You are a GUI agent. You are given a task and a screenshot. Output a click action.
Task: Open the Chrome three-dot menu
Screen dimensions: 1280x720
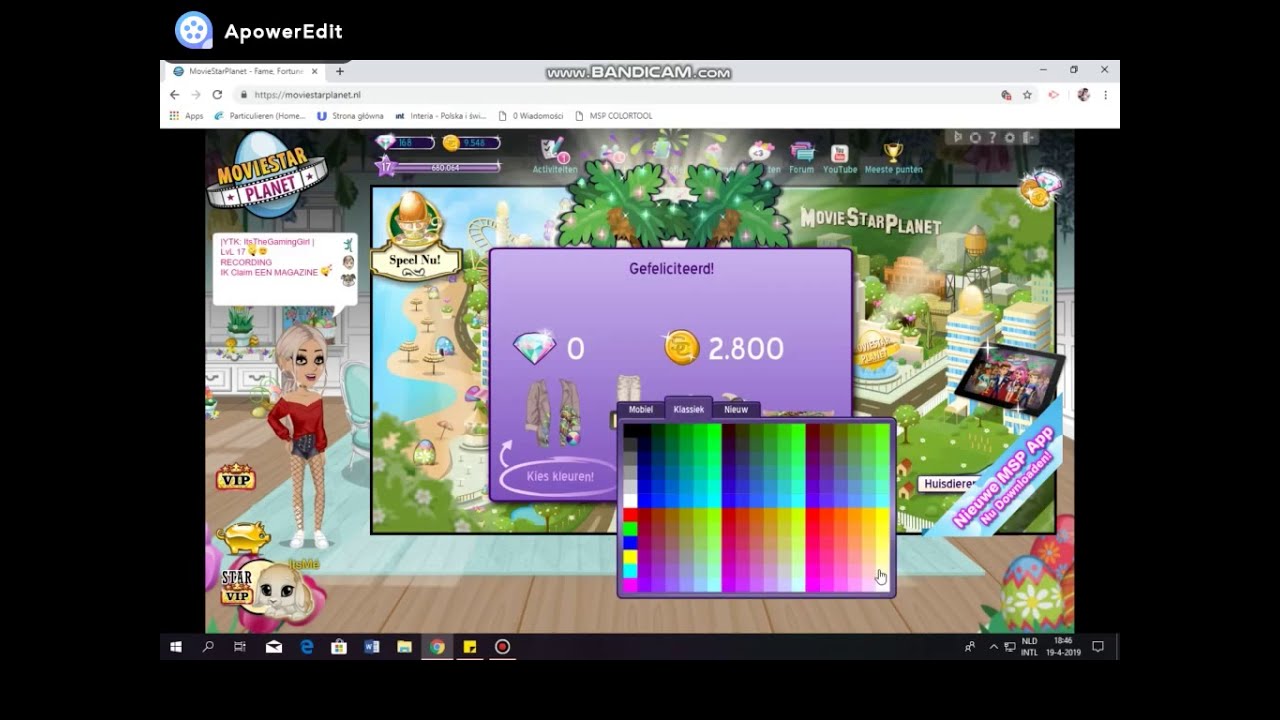pos(1105,95)
